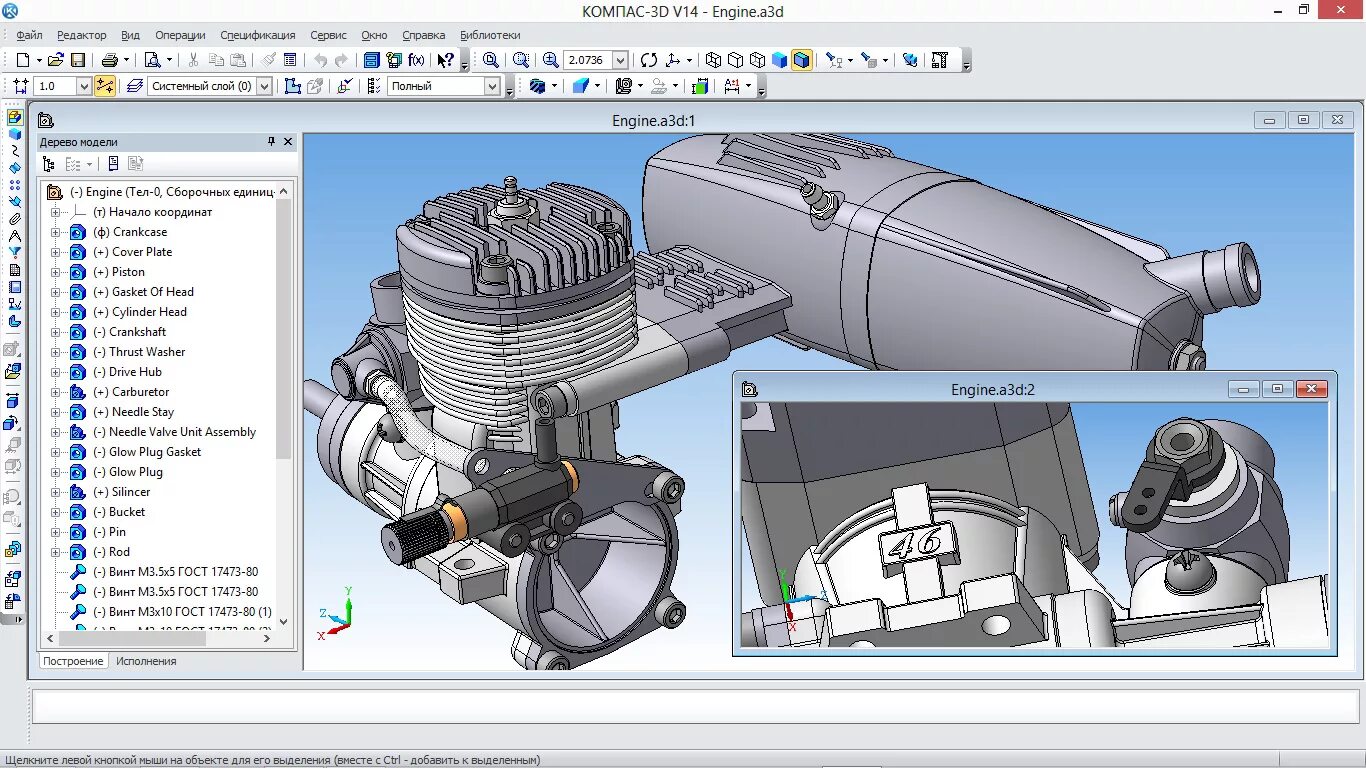1366x768 pixels.
Task: Open the orientation dropdown arrow
Action: 689,60
